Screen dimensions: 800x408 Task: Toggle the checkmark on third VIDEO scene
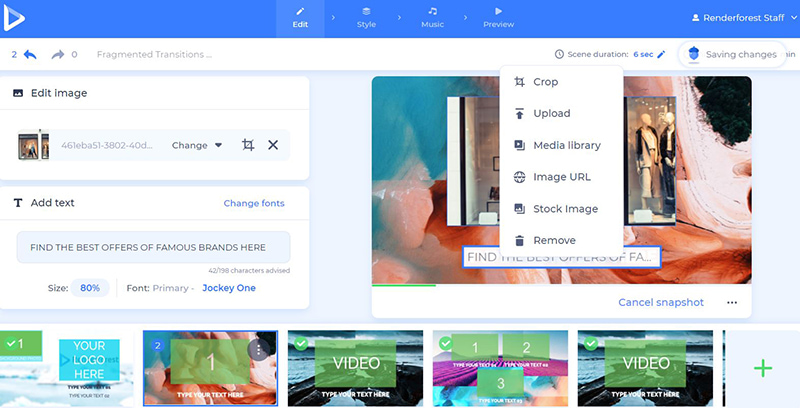[297, 343]
